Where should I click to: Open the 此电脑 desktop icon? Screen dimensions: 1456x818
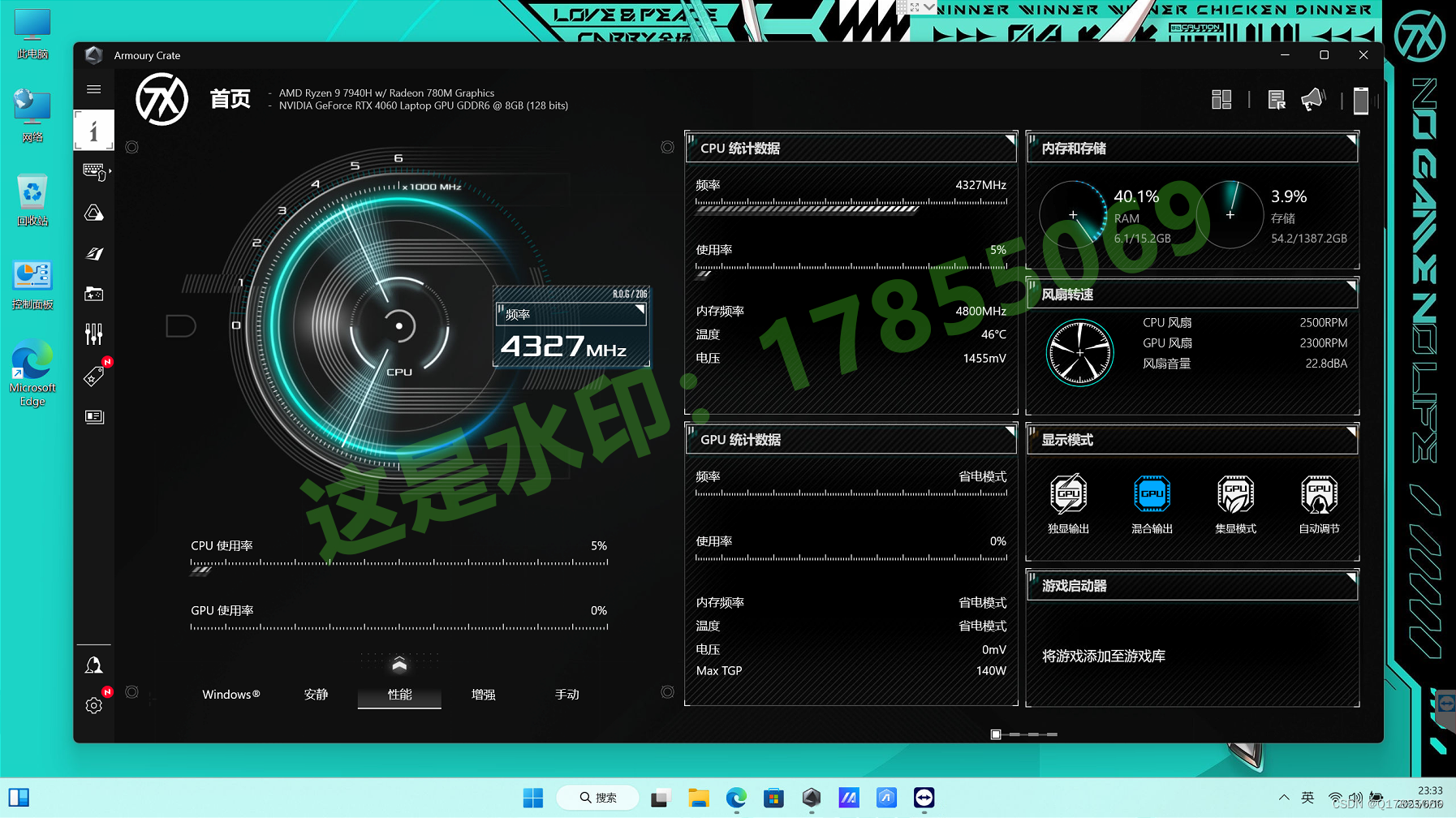32,34
